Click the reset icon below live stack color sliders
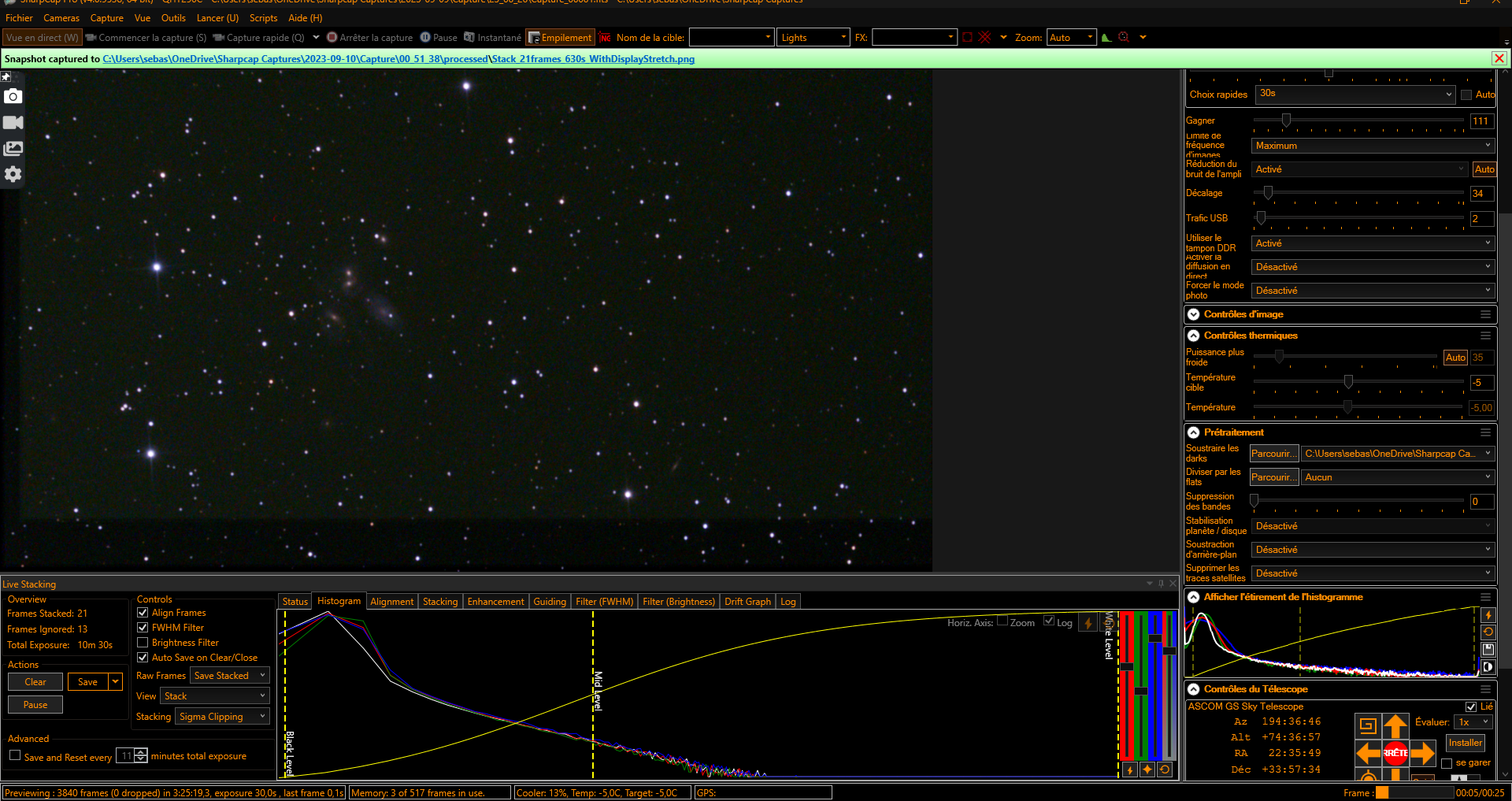 (x=1164, y=769)
